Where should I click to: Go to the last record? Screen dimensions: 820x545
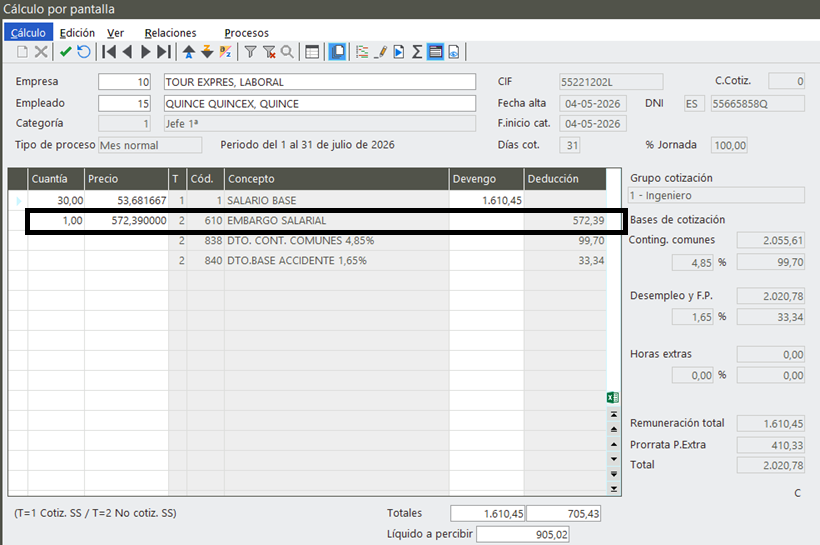tap(164, 52)
